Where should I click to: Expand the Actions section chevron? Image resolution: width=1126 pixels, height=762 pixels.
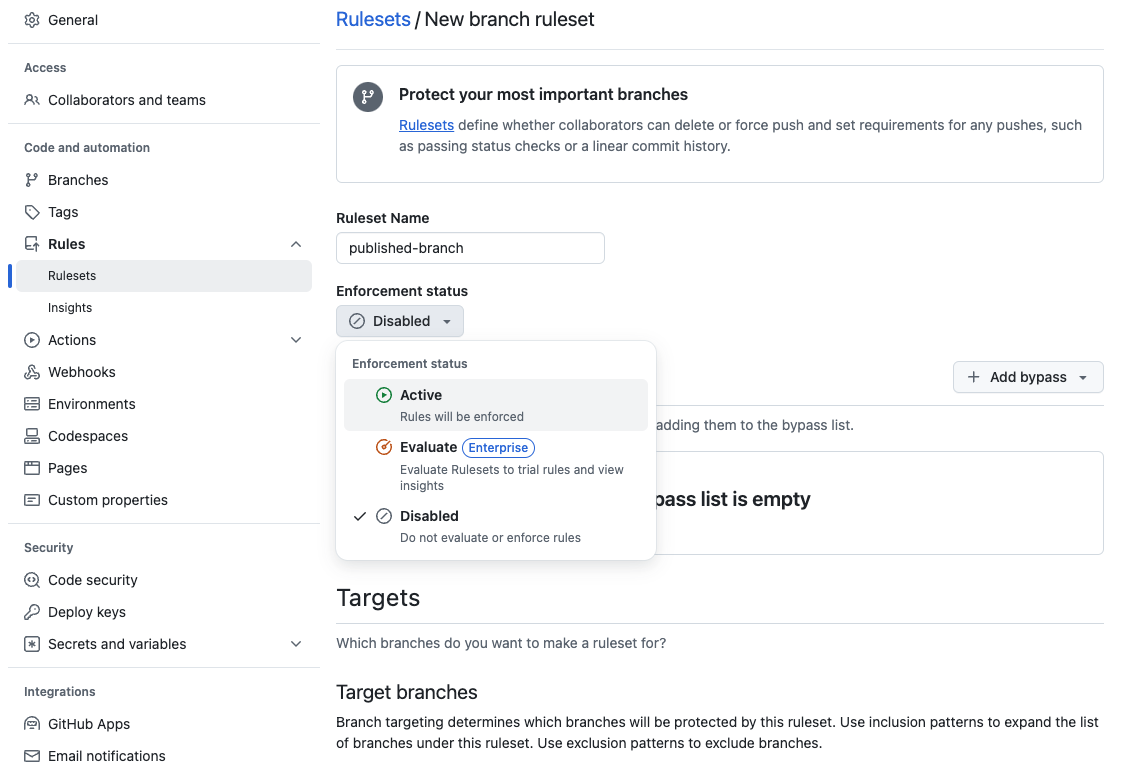[296, 340]
